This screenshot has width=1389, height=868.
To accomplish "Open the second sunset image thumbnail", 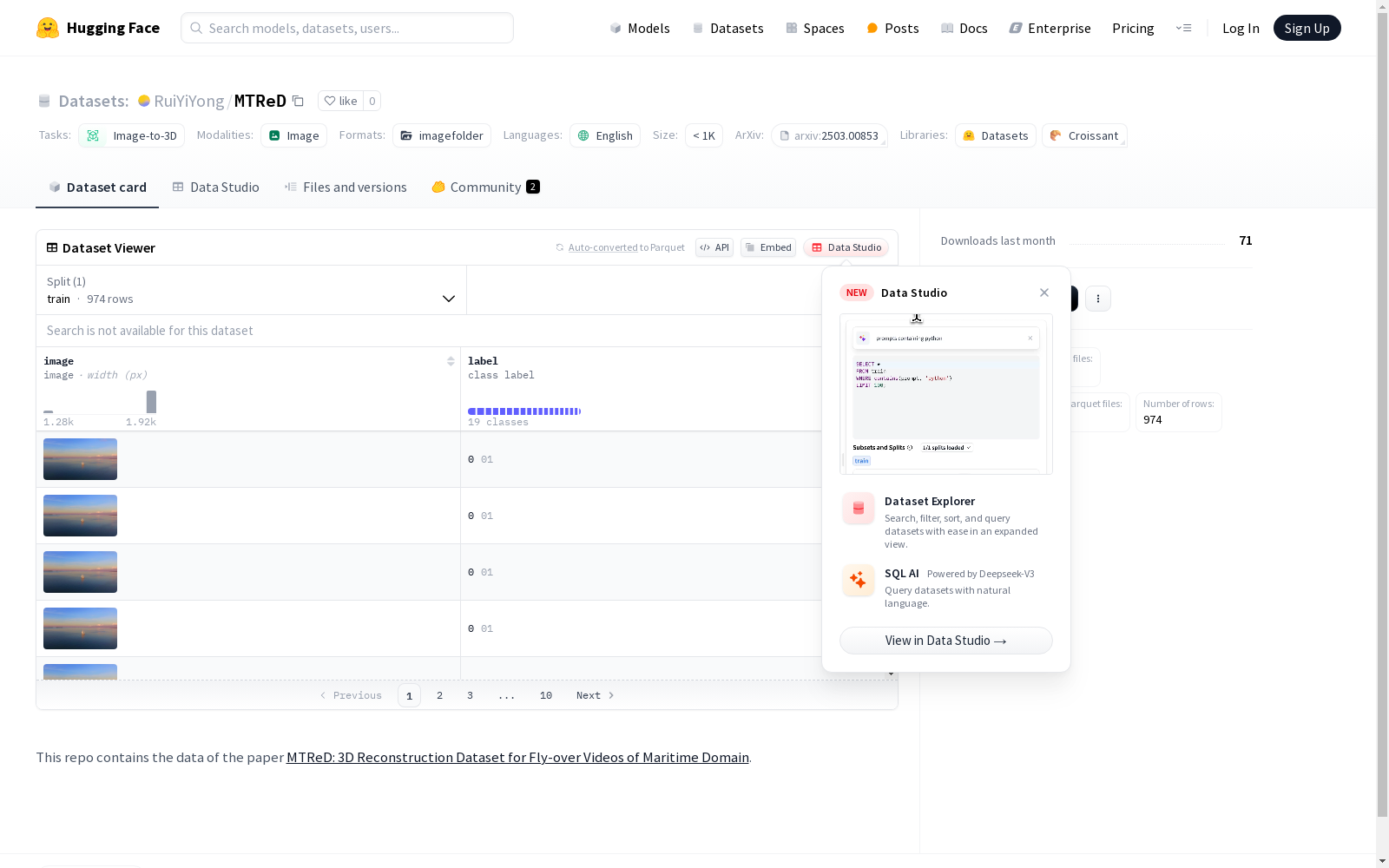I will pyautogui.click(x=80, y=516).
